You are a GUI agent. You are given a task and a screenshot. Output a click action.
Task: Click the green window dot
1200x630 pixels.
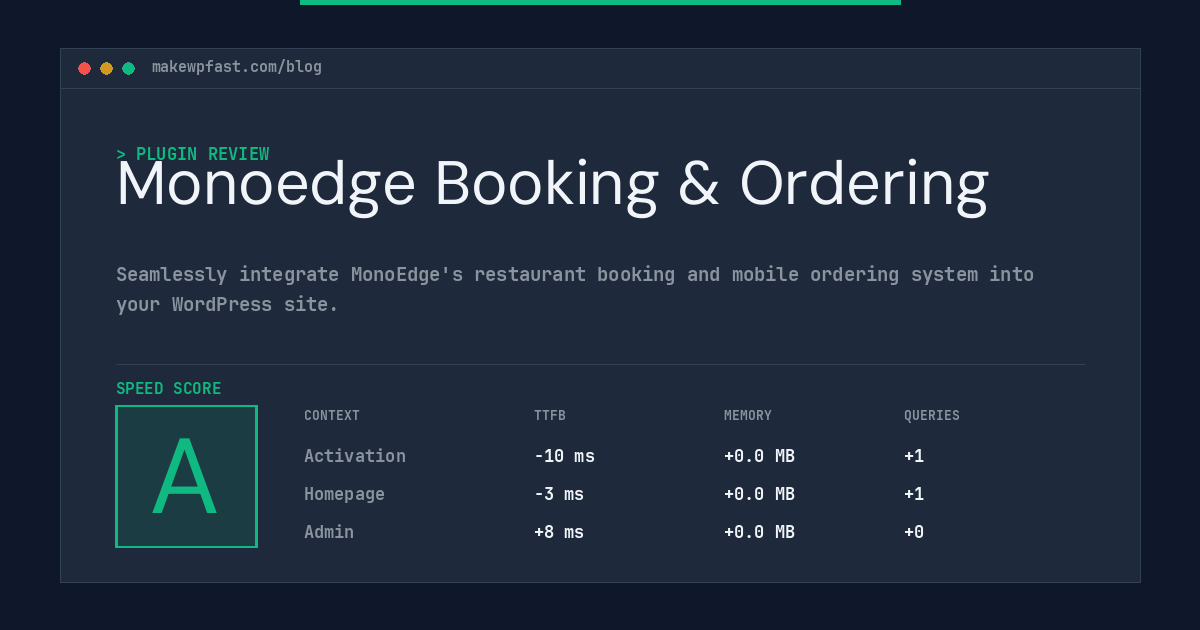[128, 68]
